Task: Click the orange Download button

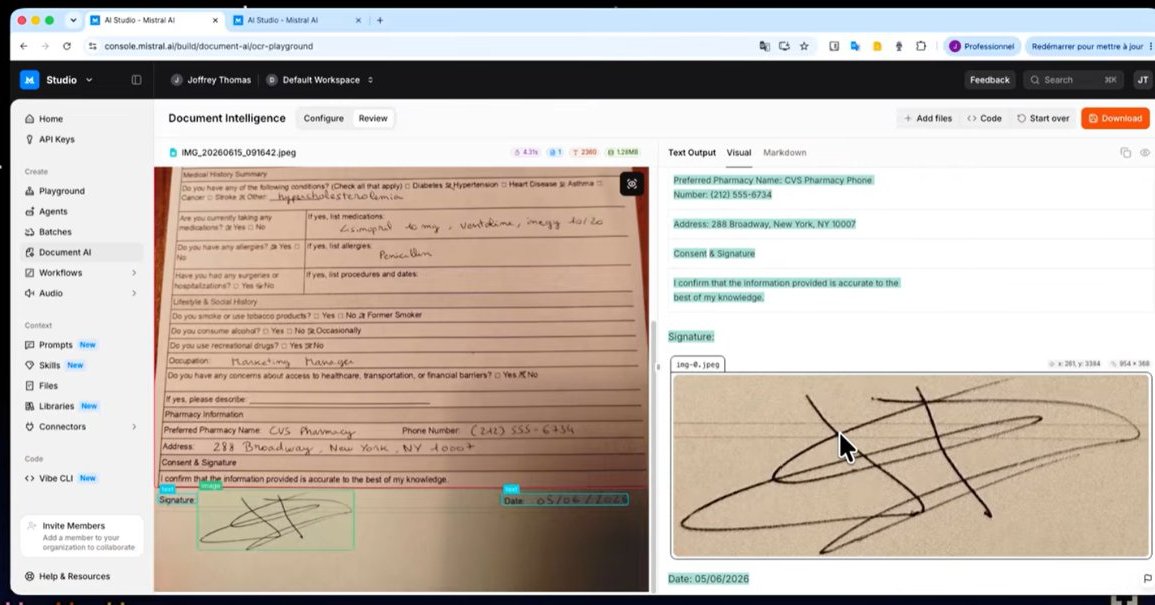Action: (x=1115, y=118)
